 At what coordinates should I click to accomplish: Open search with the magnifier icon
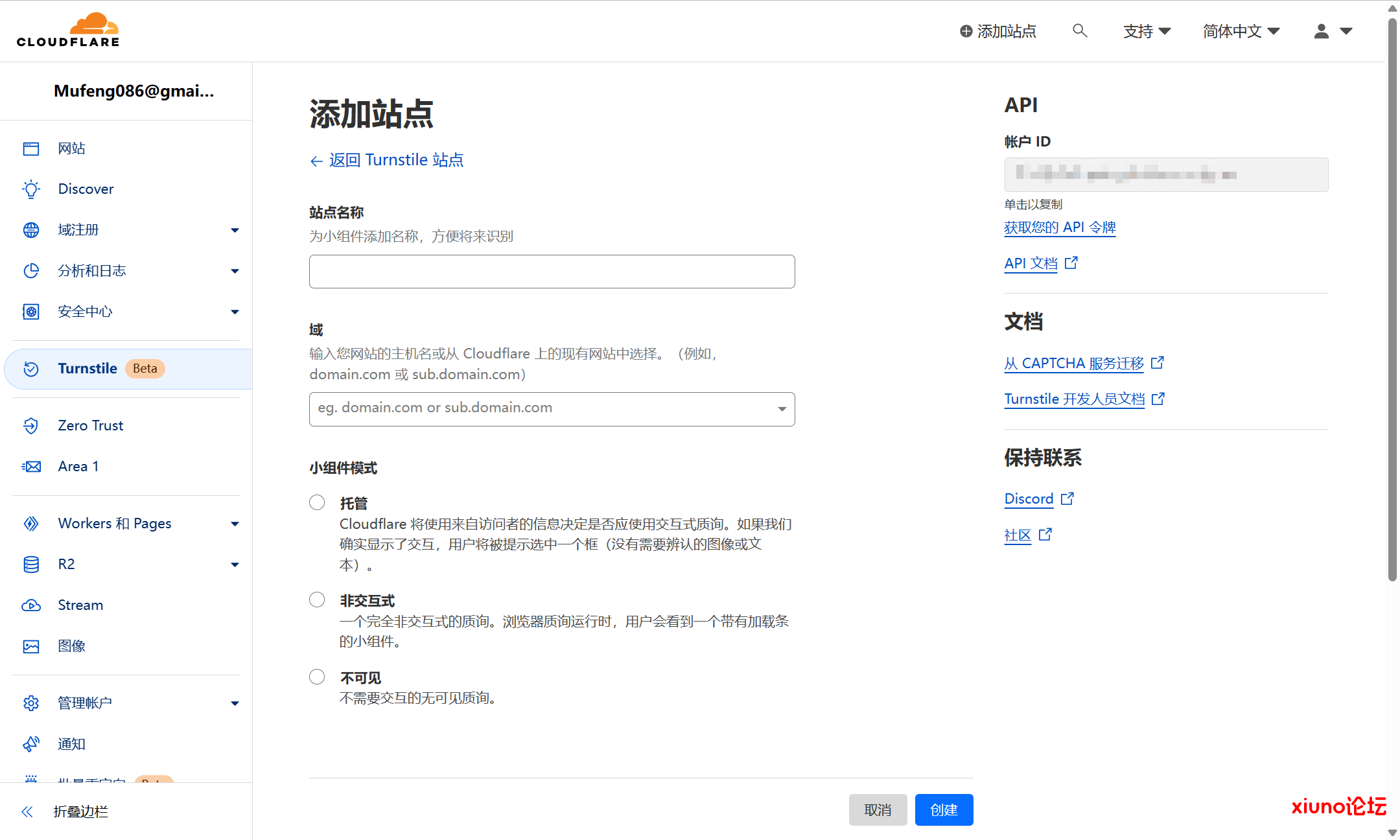click(1080, 30)
